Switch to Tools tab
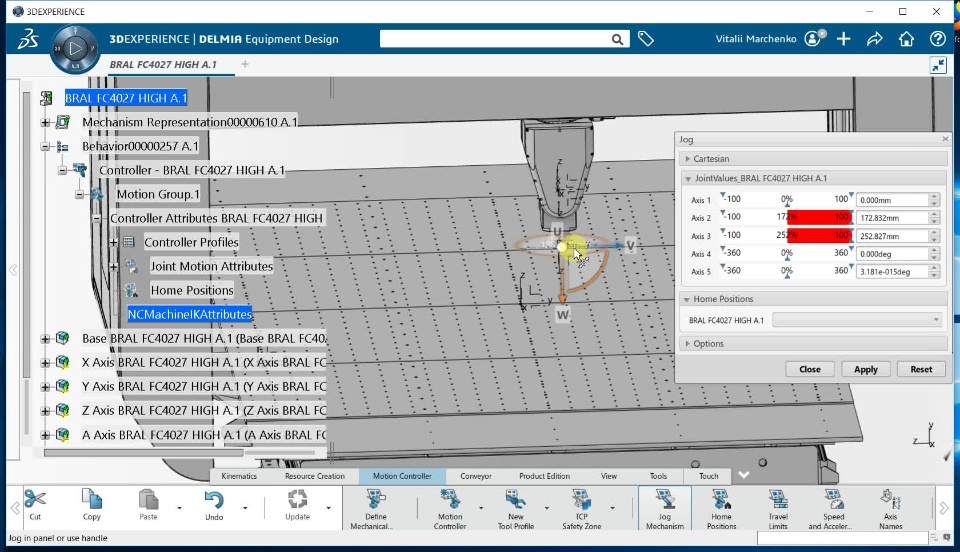 (x=658, y=476)
